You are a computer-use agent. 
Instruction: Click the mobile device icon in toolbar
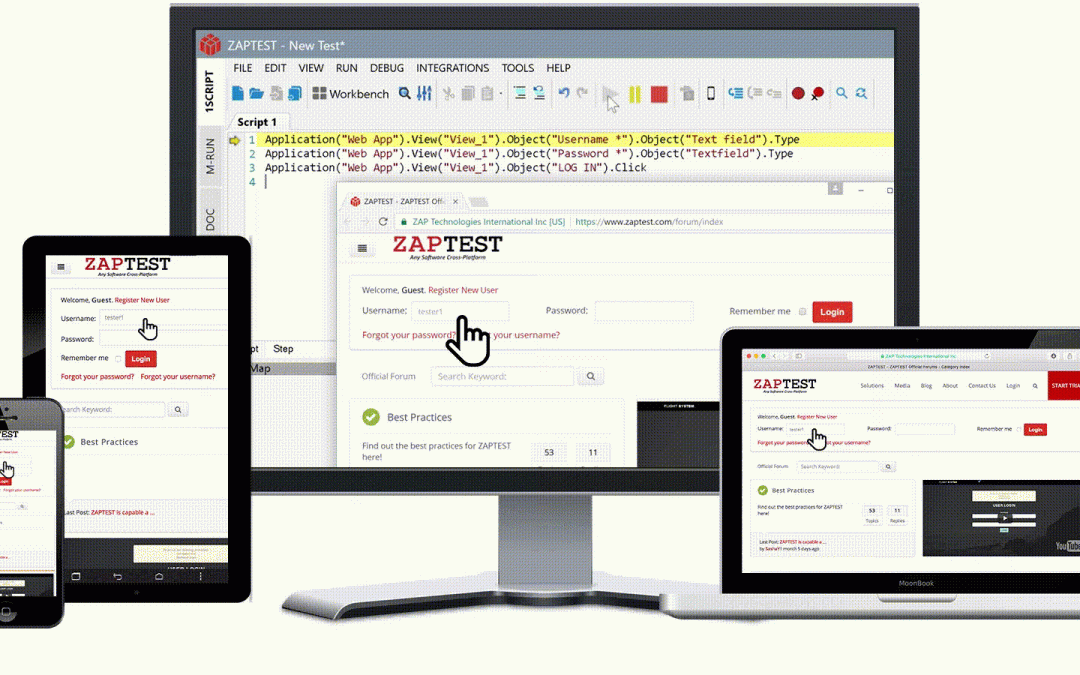click(x=711, y=93)
